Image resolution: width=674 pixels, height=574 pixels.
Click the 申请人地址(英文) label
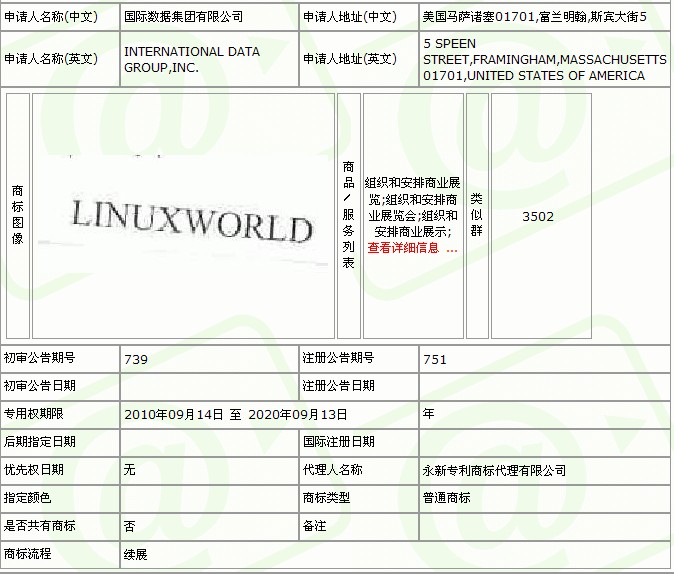350,58
